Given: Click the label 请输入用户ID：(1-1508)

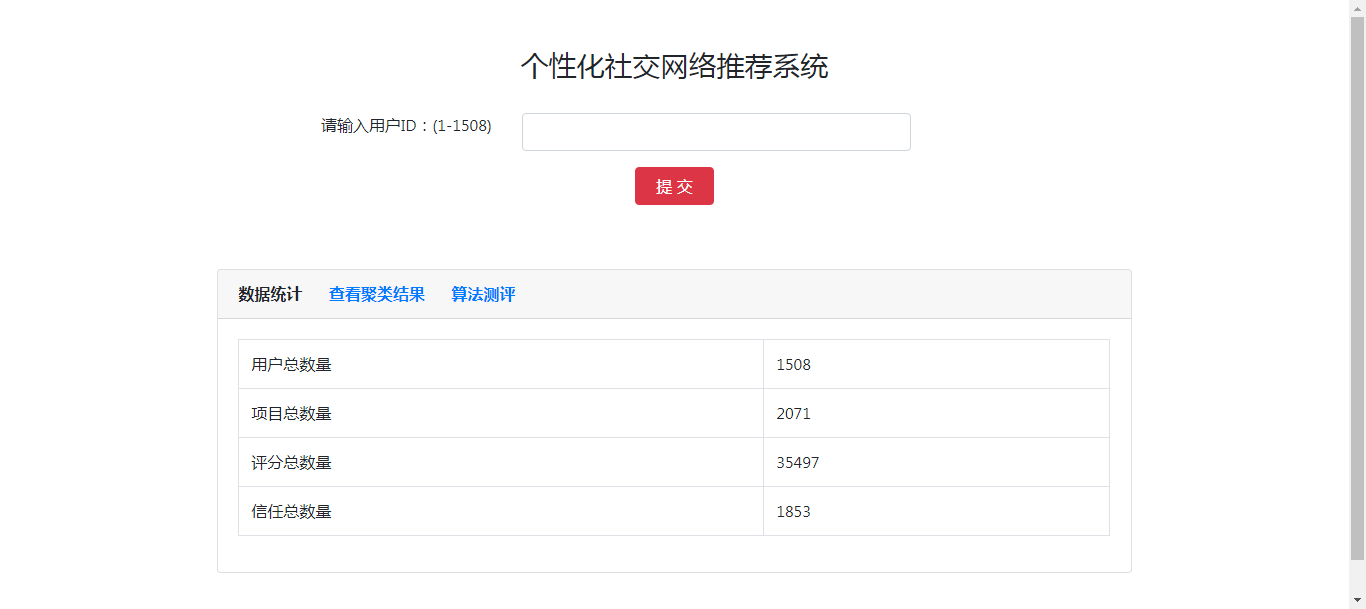Looking at the screenshot, I should pyautogui.click(x=406, y=126).
